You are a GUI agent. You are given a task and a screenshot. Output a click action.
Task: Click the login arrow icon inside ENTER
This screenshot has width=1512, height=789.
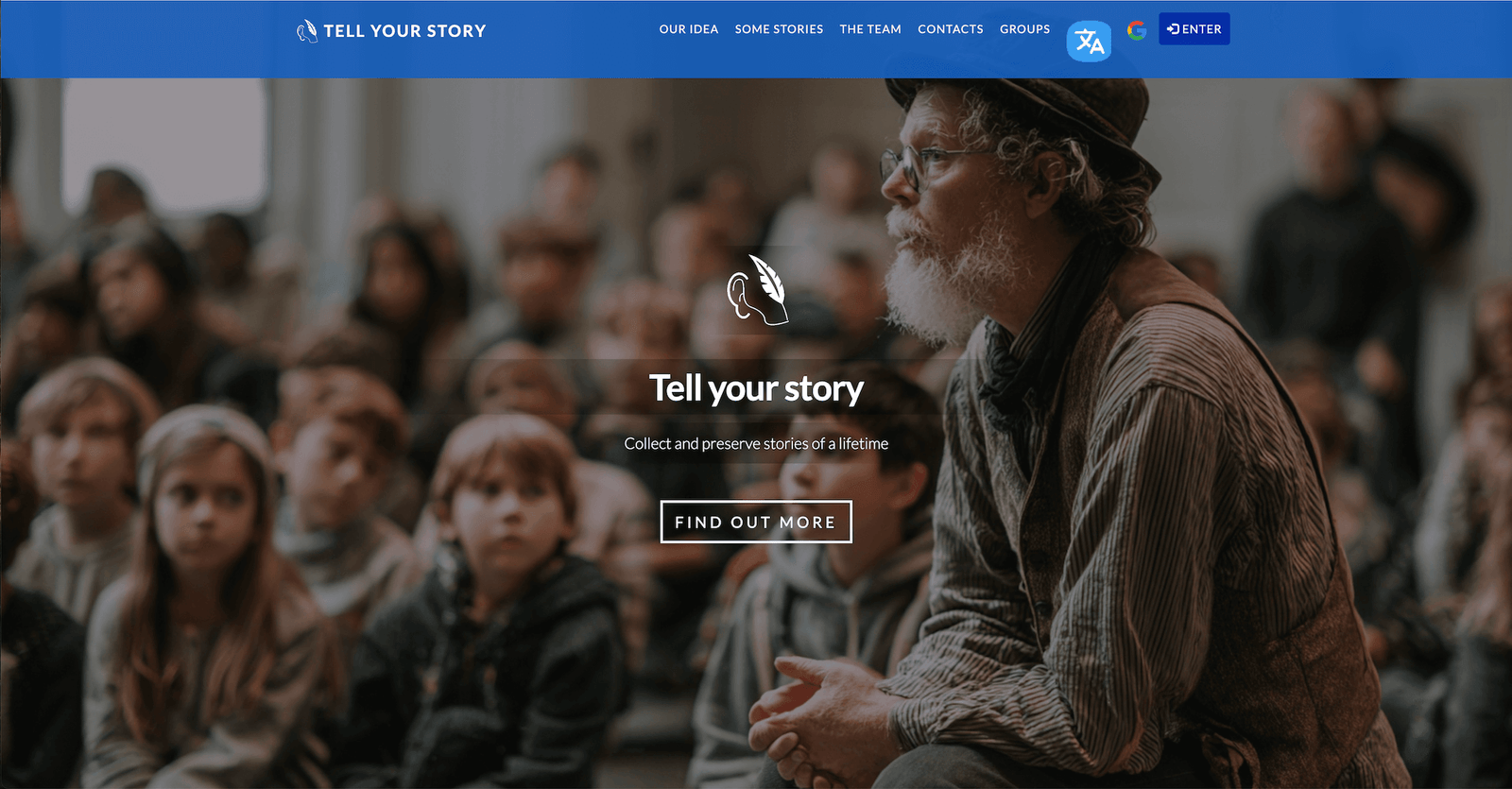[x=1173, y=29]
